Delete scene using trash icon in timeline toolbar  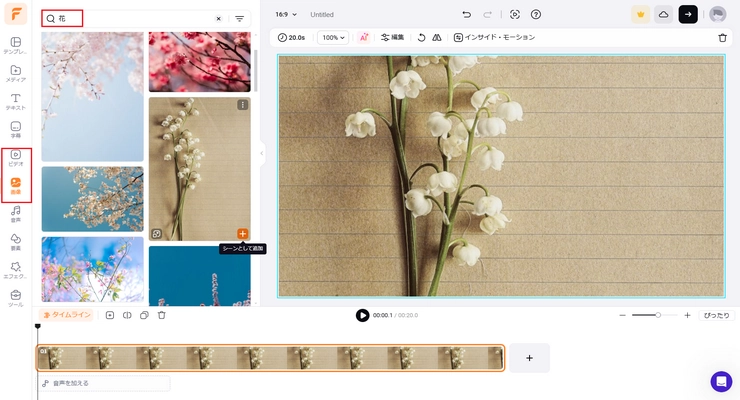click(161, 315)
